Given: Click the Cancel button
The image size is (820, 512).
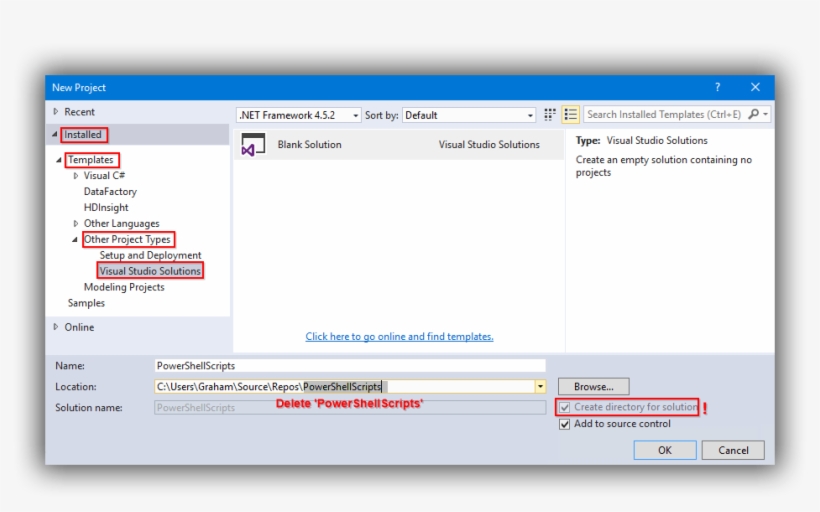Looking at the screenshot, I should 733,450.
